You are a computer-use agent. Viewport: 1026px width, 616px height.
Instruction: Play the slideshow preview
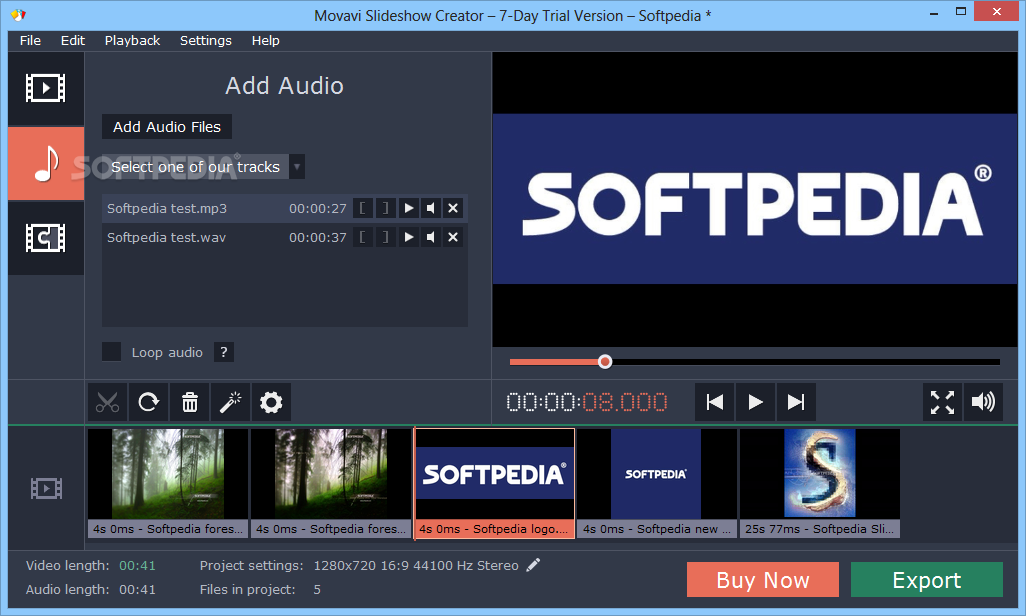coord(755,402)
